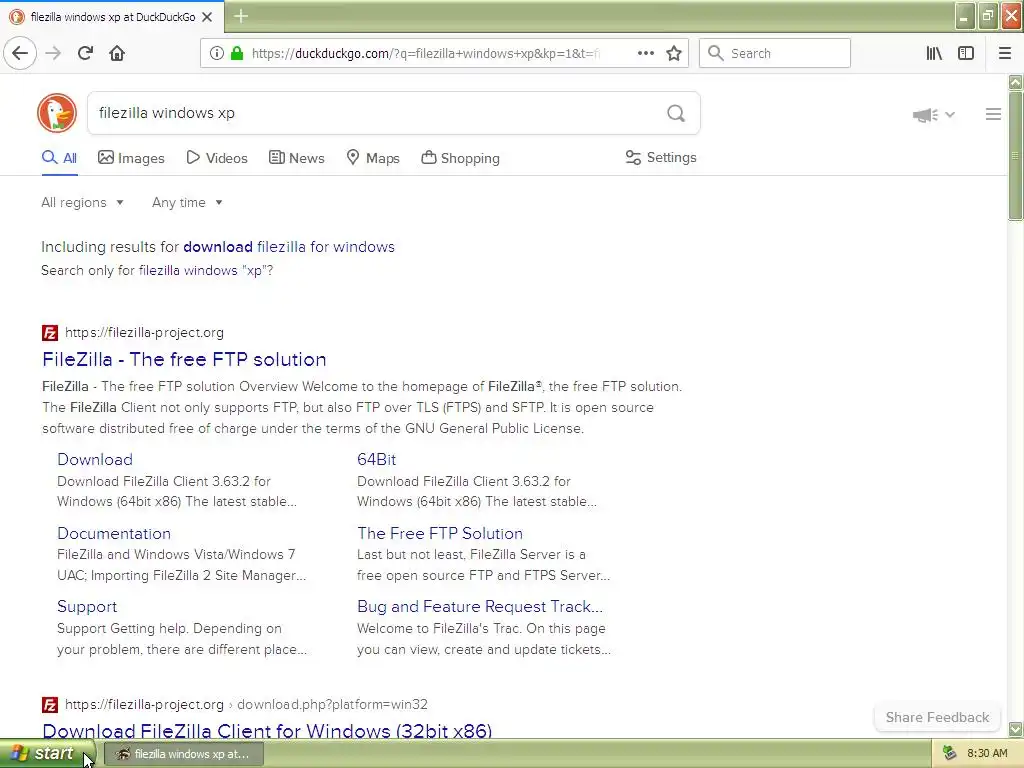Open a new browser tab
This screenshot has height=768, width=1024.
point(241,16)
